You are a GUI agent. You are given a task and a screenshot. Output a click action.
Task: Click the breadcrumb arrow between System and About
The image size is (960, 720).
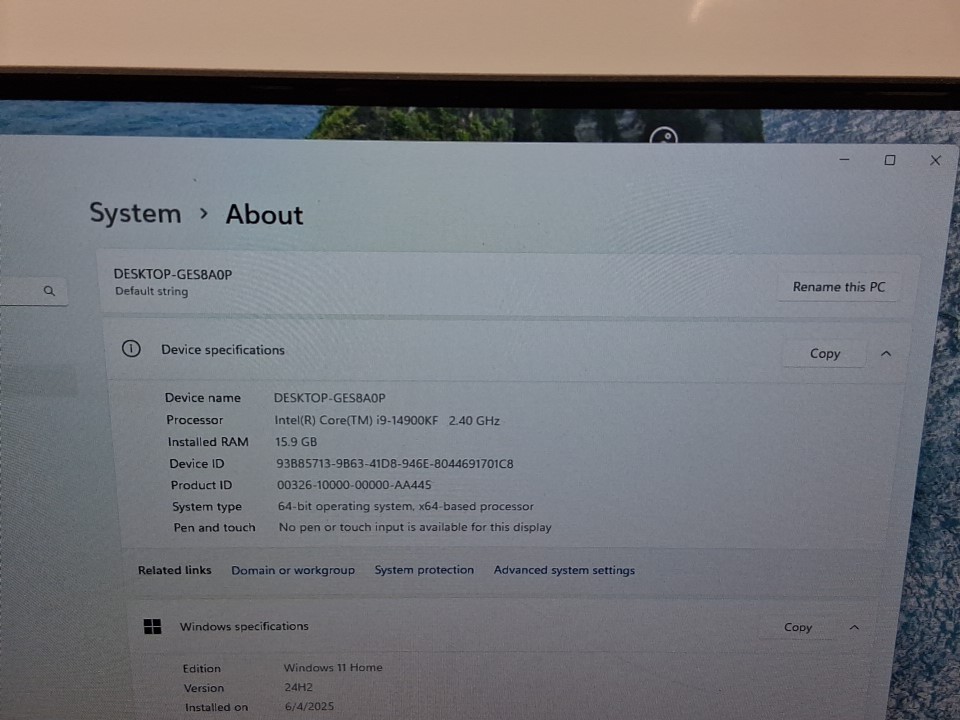(x=203, y=214)
